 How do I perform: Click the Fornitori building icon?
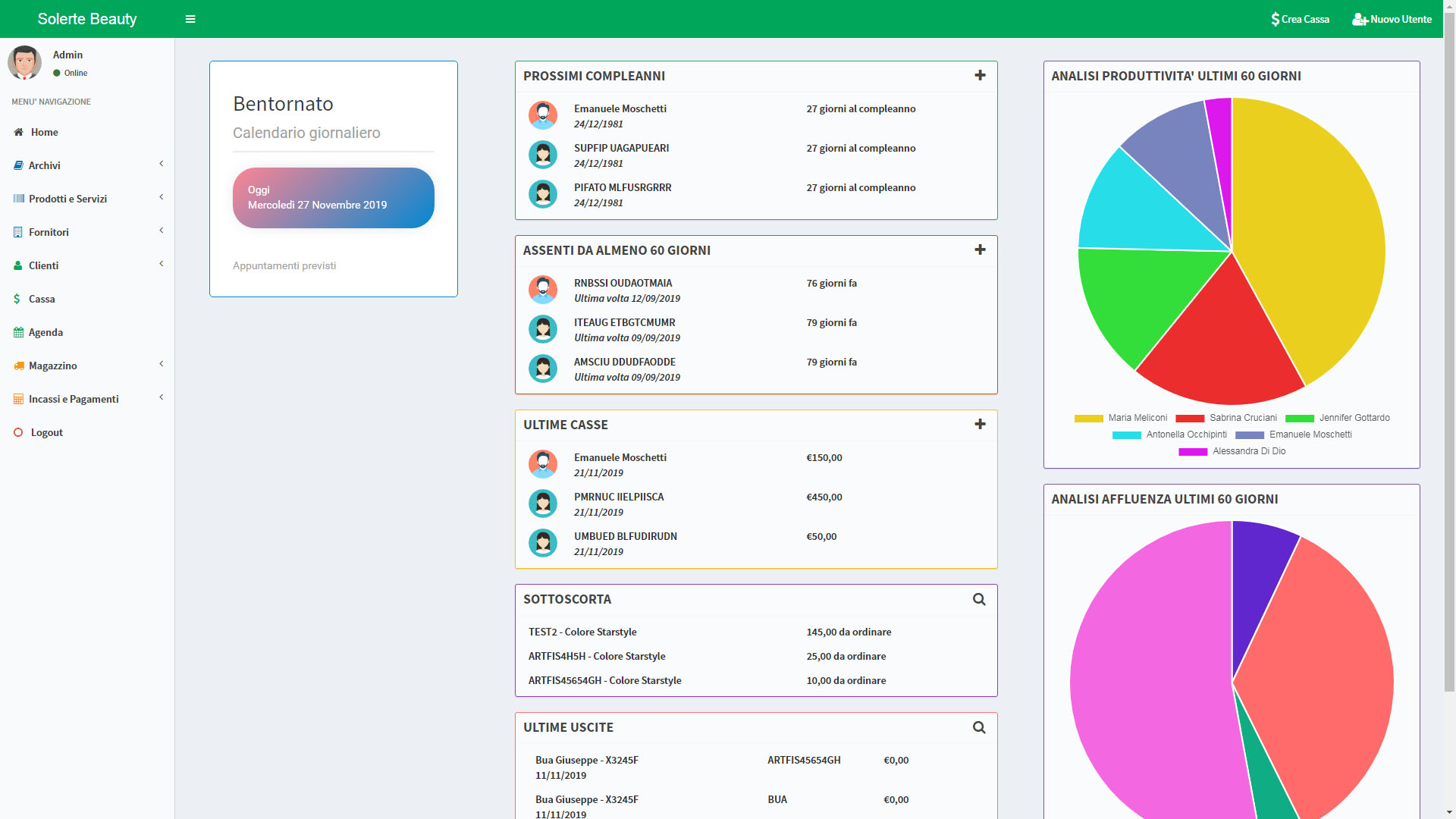click(18, 232)
